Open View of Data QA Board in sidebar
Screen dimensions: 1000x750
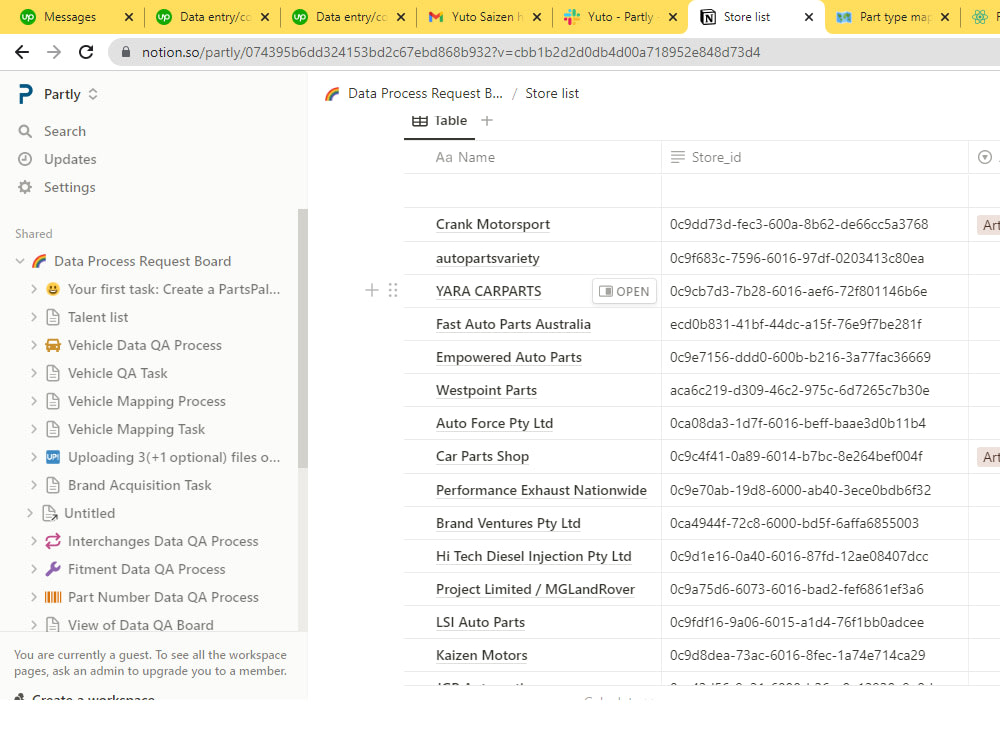[x=141, y=625]
